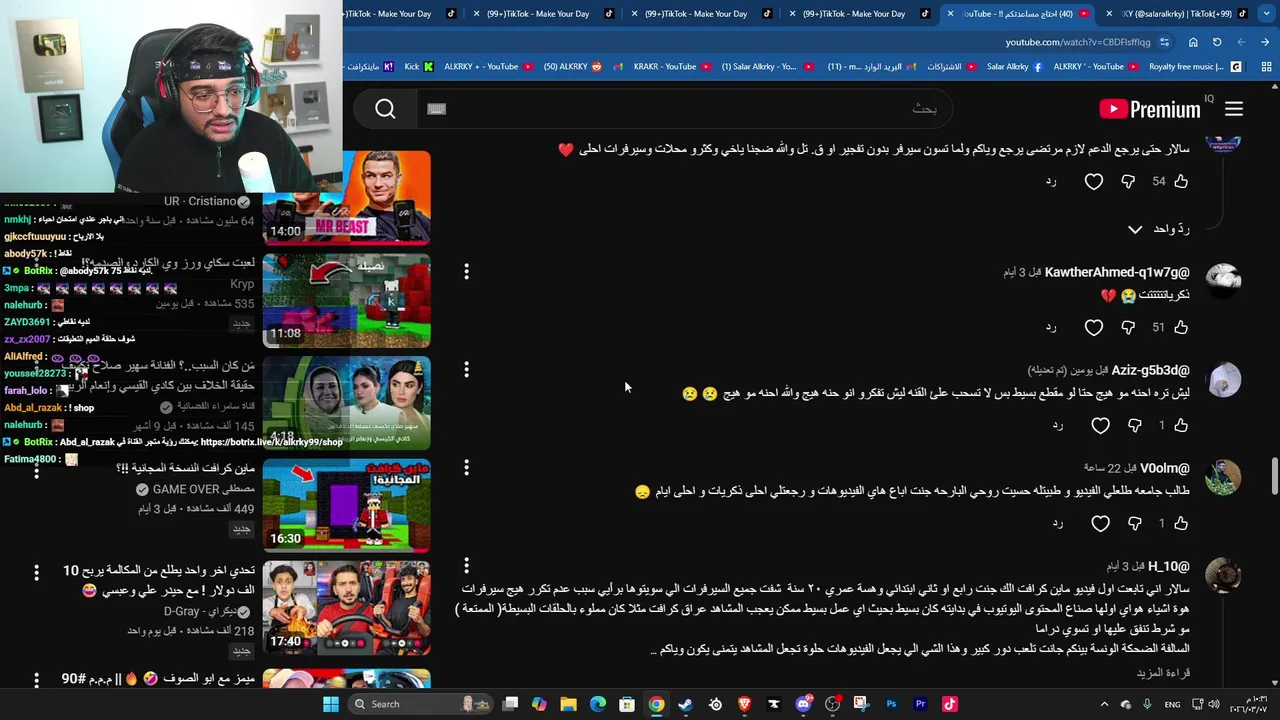1280x720 pixels.
Task: Reply 'رد' to @Aziz-g5b3d comment
Action: point(1057,425)
